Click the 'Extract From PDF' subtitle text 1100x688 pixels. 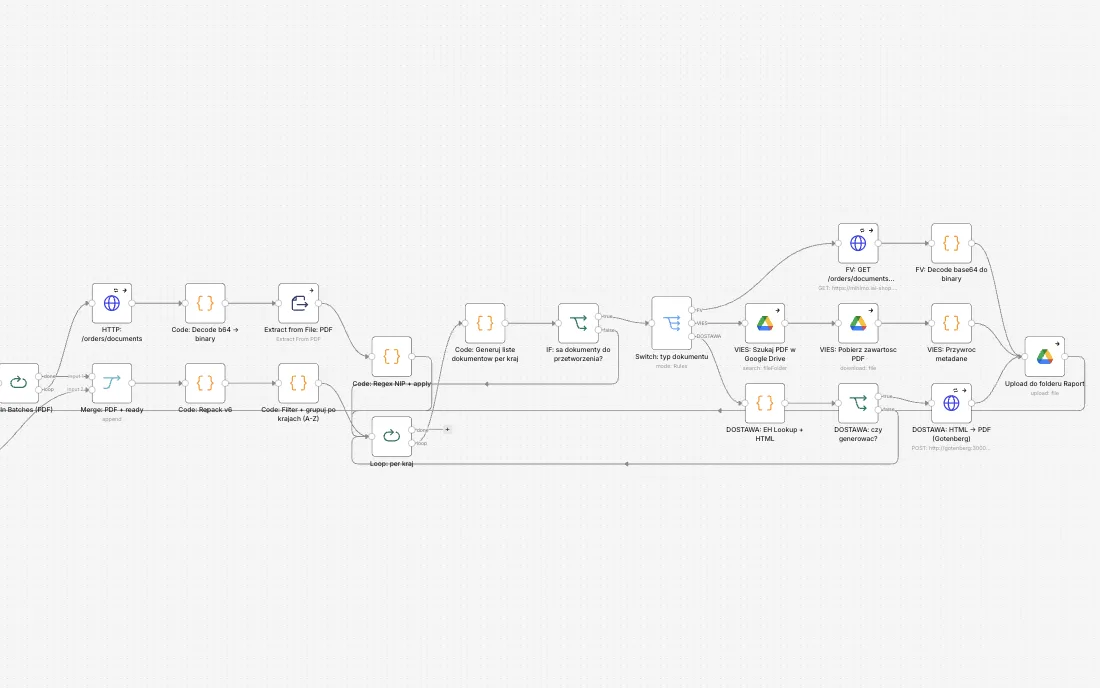[298, 339]
